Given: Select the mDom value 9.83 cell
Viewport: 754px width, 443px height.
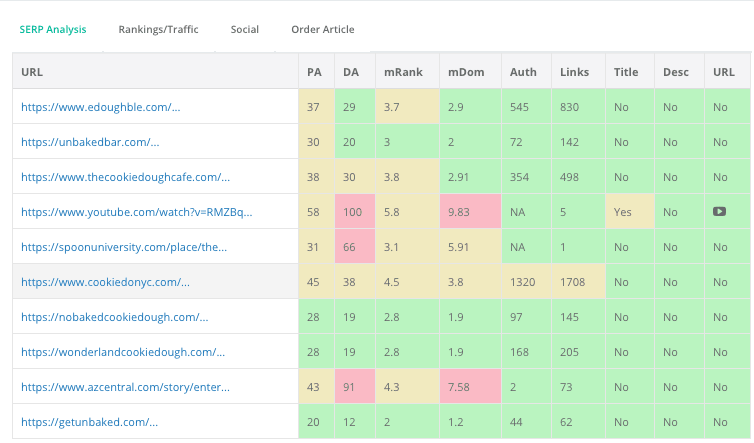Looking at the screenshot, I should point(470,212).
